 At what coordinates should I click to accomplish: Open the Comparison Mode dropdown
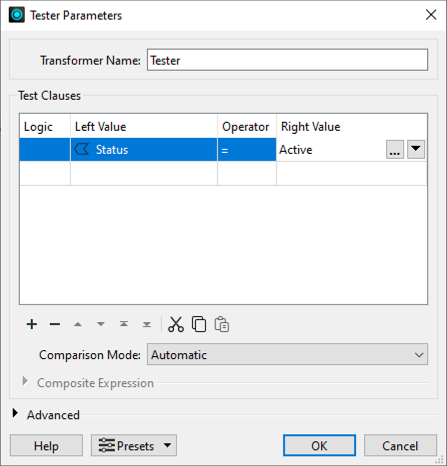(x=287, y=354)
